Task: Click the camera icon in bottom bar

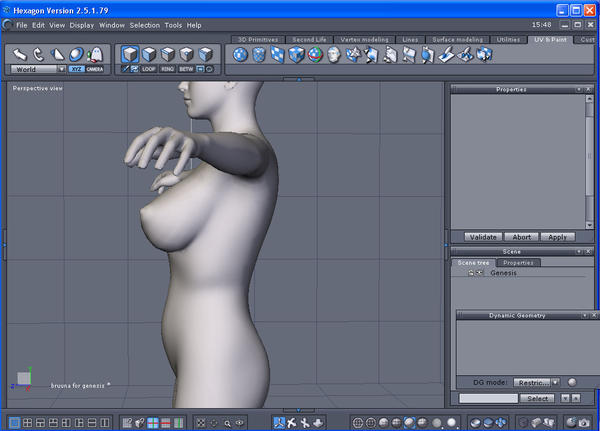Action: pos(582,423)
